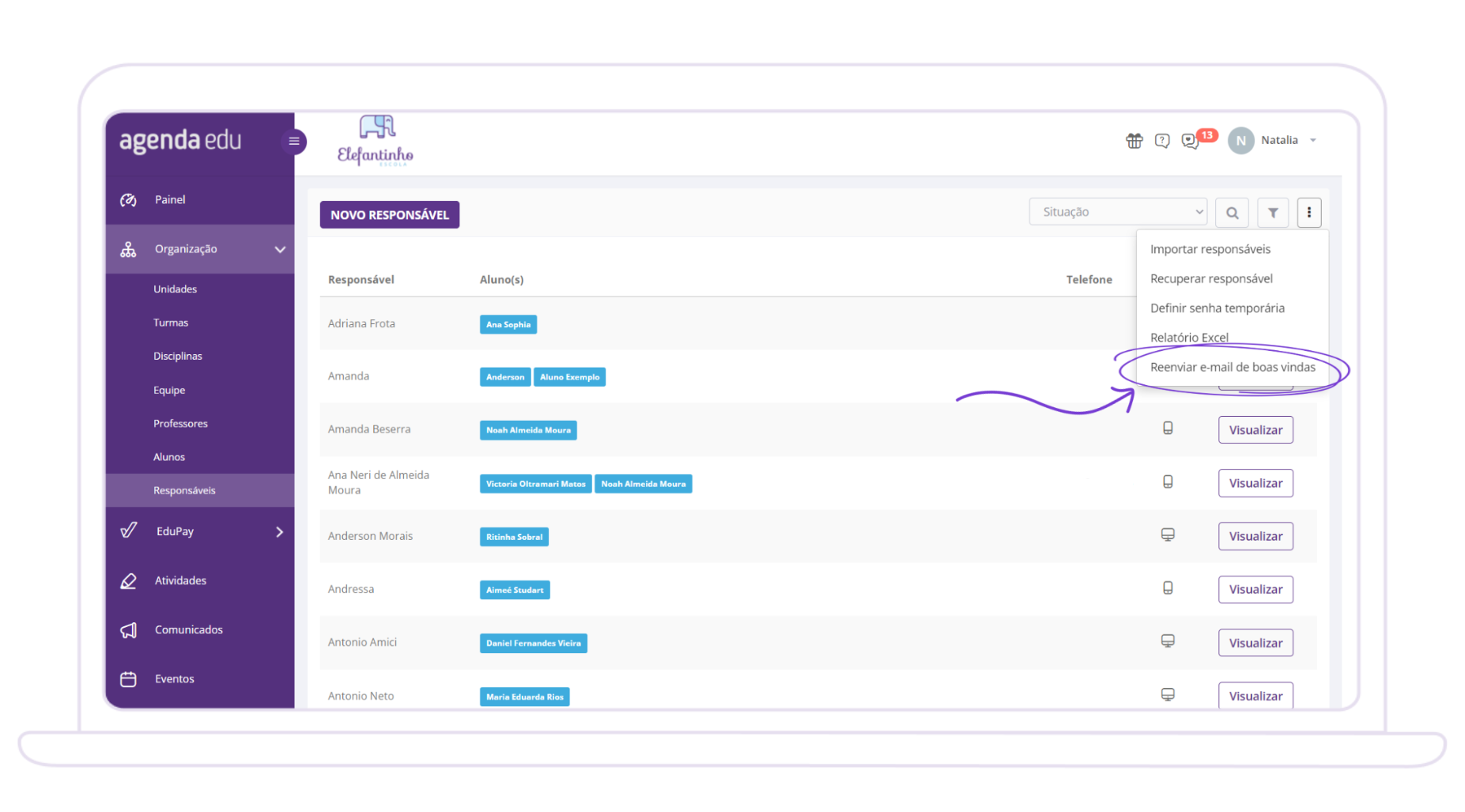
Task: Open Alunos in sidebar
Action: click(169, 457)
